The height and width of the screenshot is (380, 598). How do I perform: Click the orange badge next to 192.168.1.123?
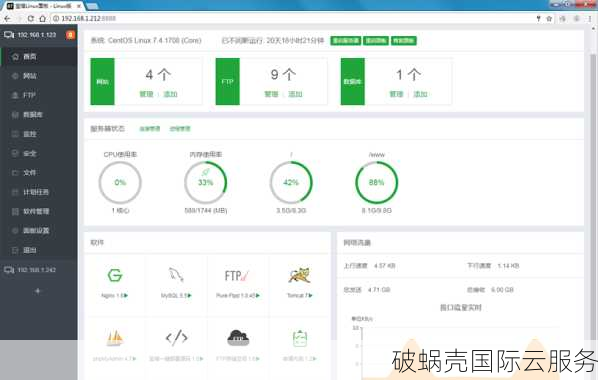coord(70,35)
